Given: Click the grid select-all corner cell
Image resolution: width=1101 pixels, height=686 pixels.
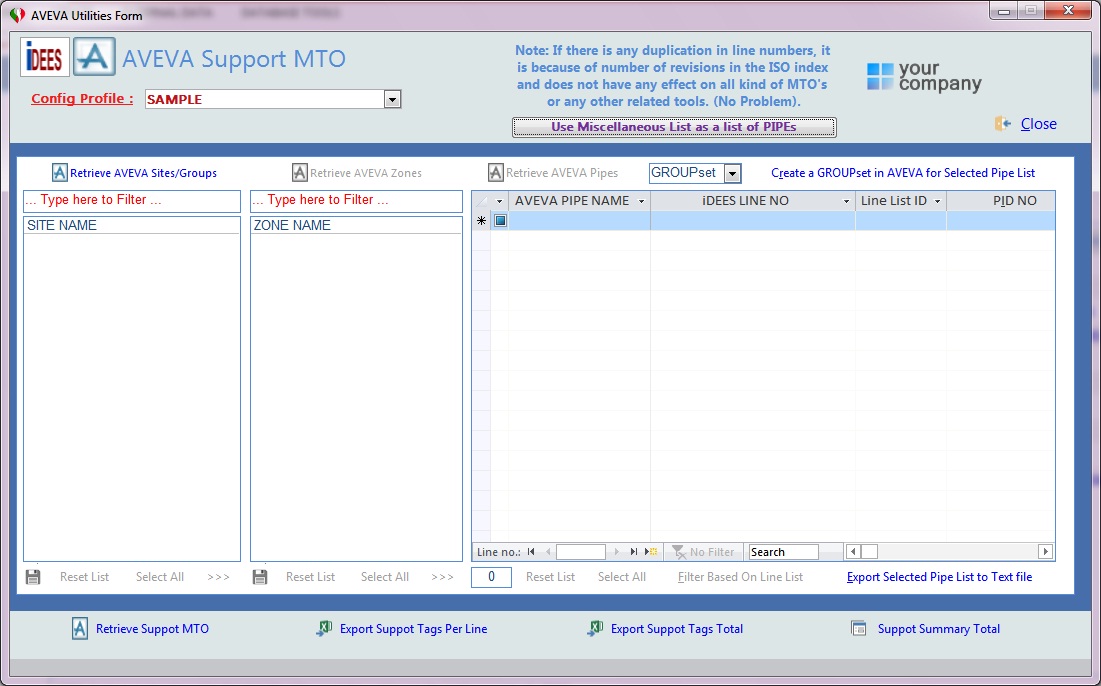Looking at the screenshot, I should [x=481, y=201].
